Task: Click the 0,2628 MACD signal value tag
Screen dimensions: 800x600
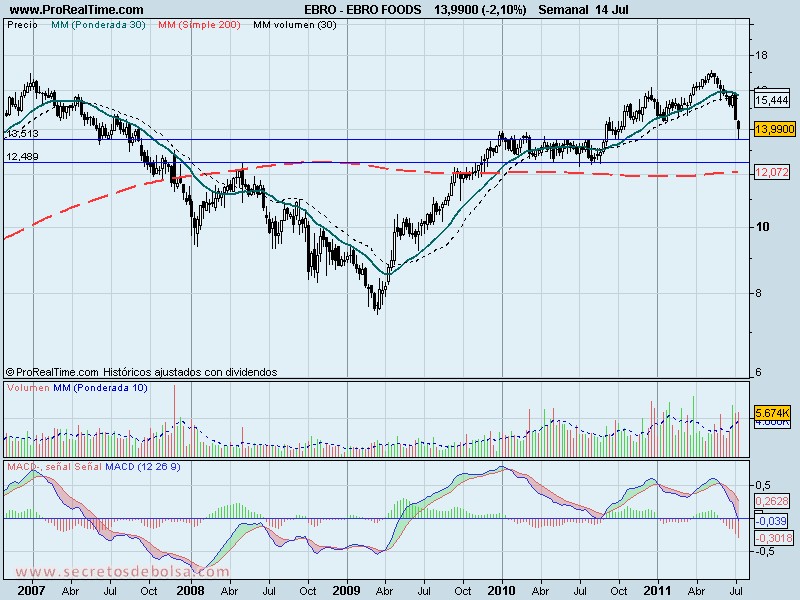Action: pos(772,501)
